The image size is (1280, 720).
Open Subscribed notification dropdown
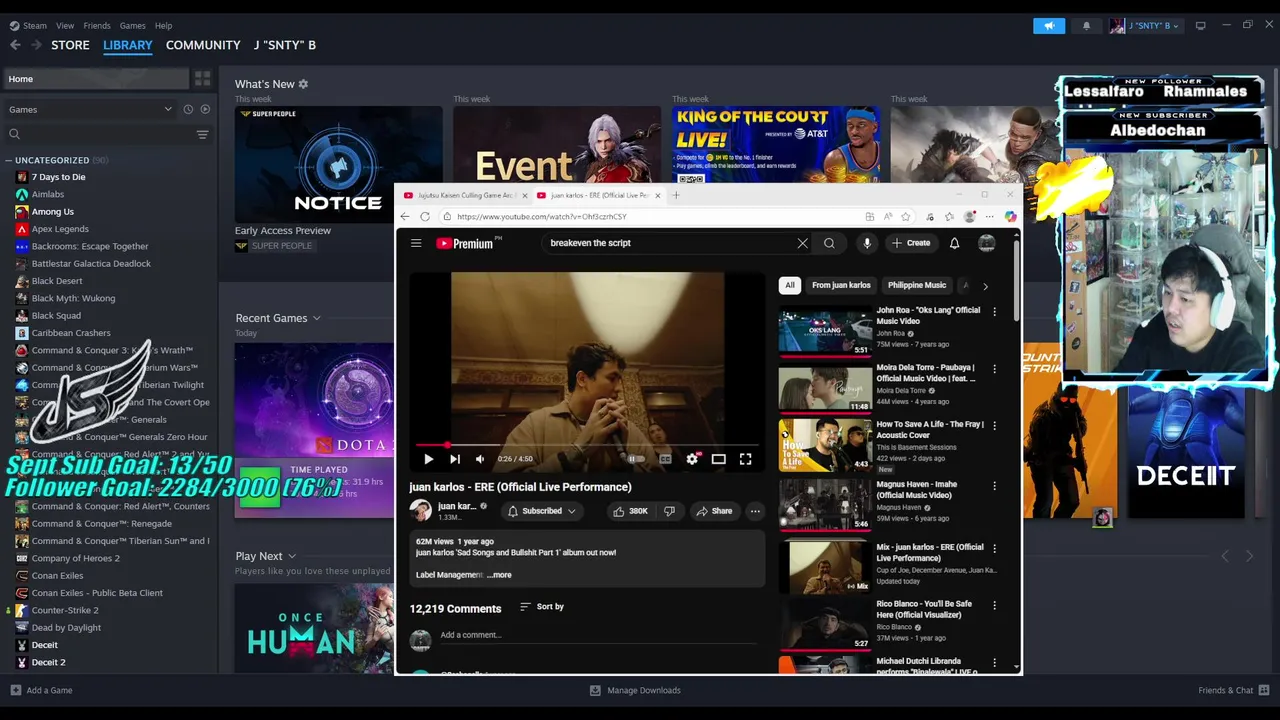click(x=541, y=511)
